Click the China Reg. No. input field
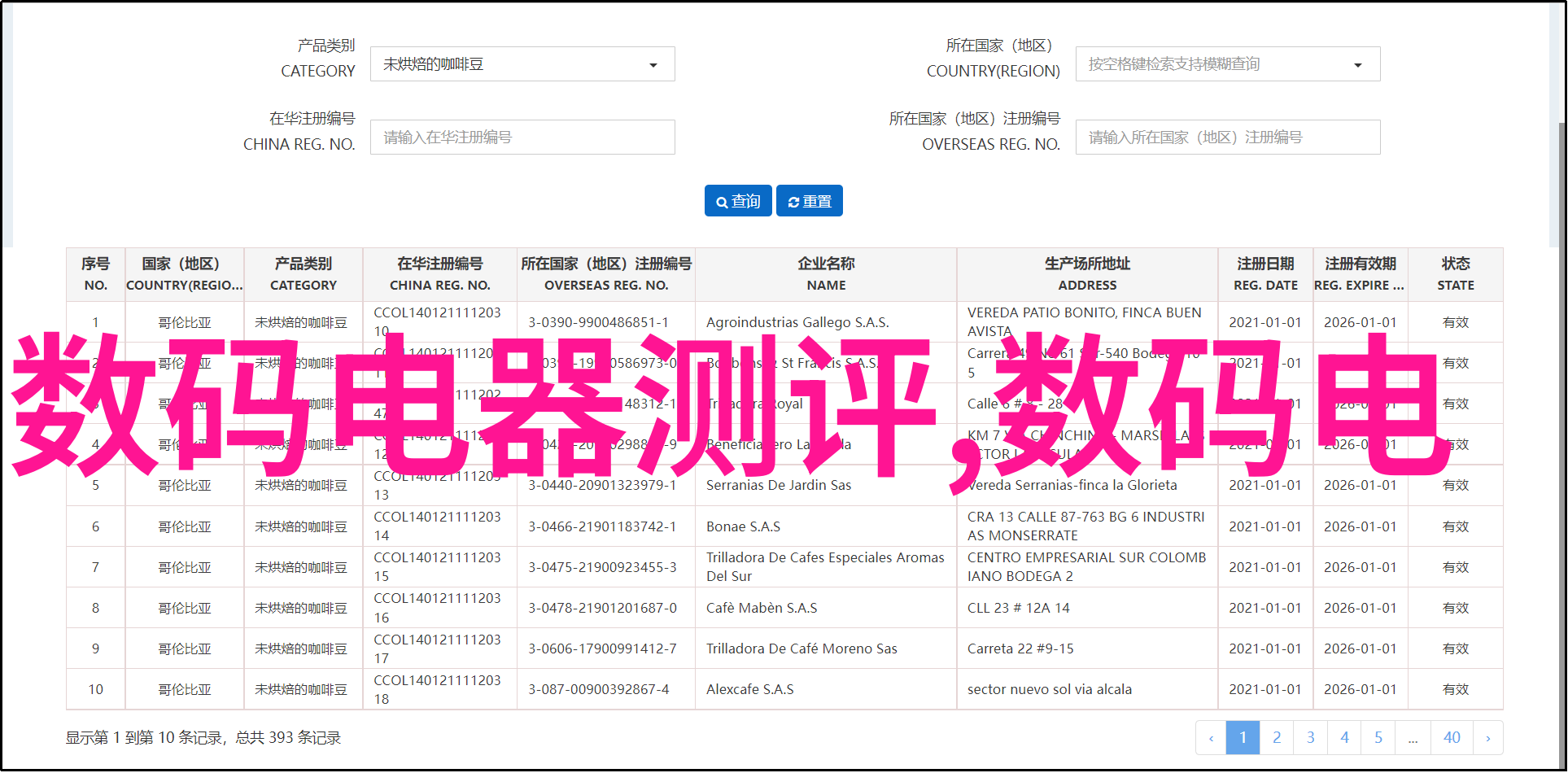Image resolution: width=1568 pixels, height=773 pixels. point(522,138)
